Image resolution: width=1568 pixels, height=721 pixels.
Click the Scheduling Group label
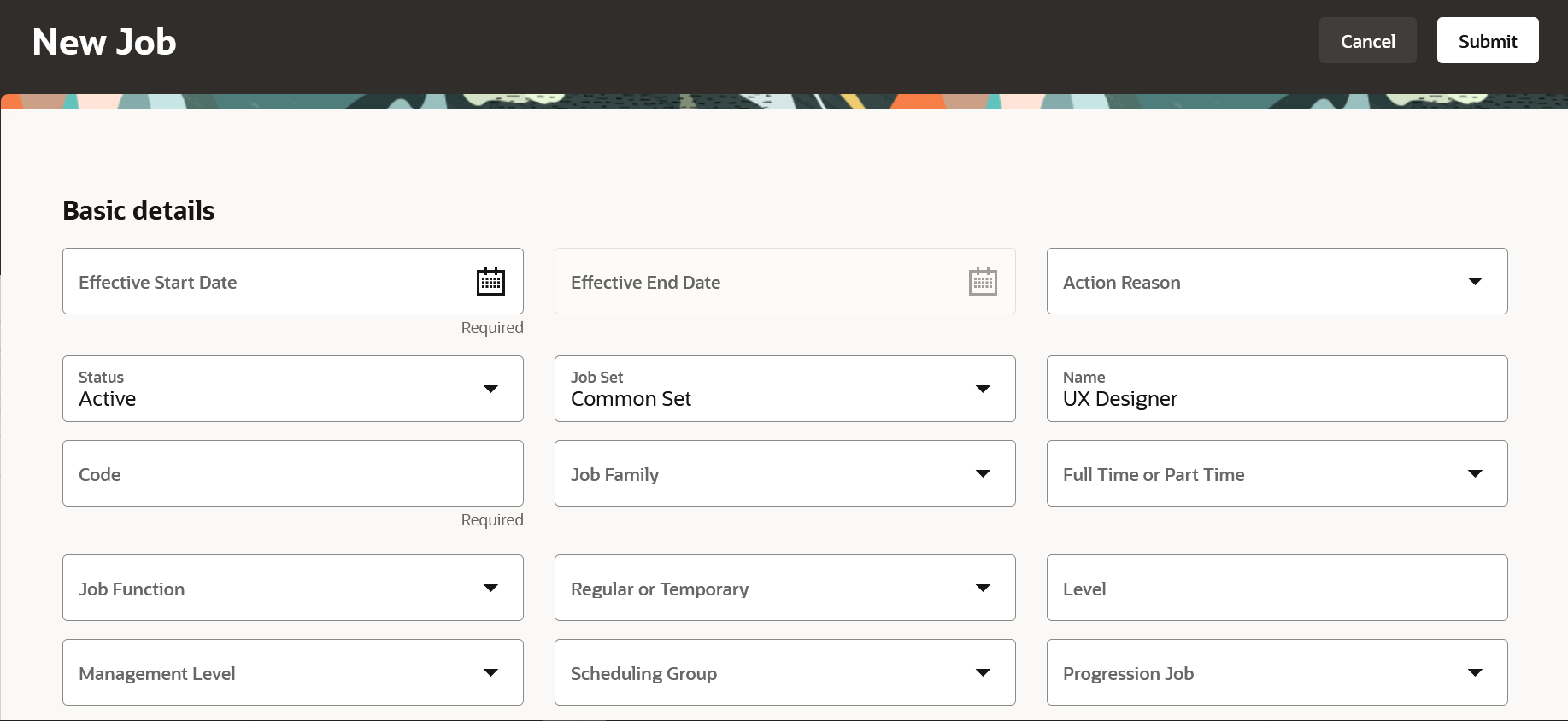643,674
